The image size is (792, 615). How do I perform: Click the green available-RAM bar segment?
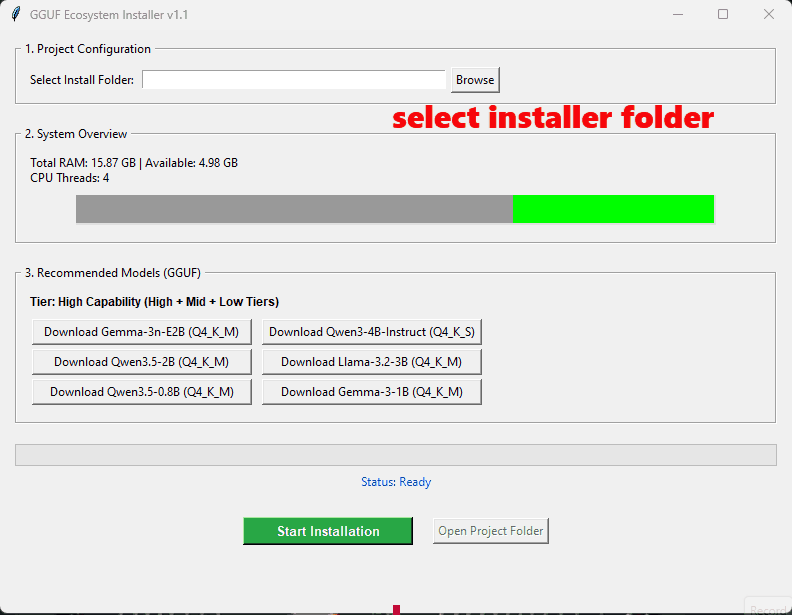pos(613,209)
